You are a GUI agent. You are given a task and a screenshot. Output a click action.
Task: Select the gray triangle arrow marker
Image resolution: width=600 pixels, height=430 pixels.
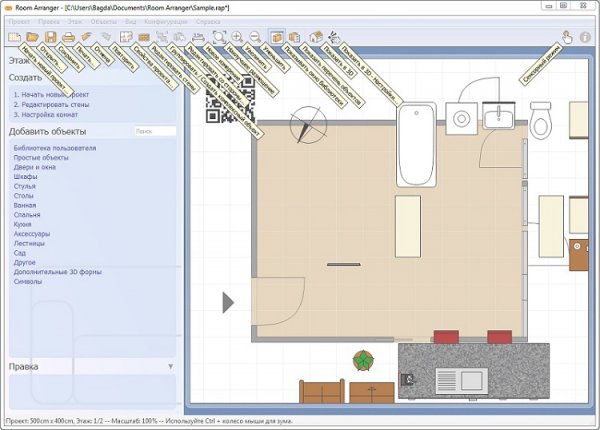[x=228, y=303]
